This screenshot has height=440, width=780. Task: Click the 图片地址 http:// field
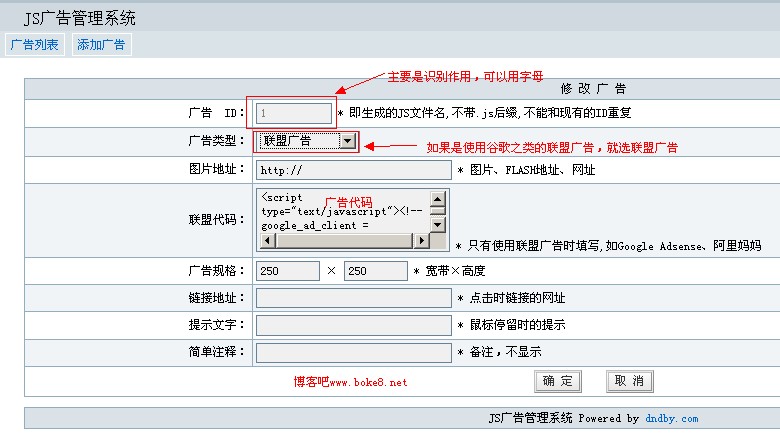[x=353, y=170]
